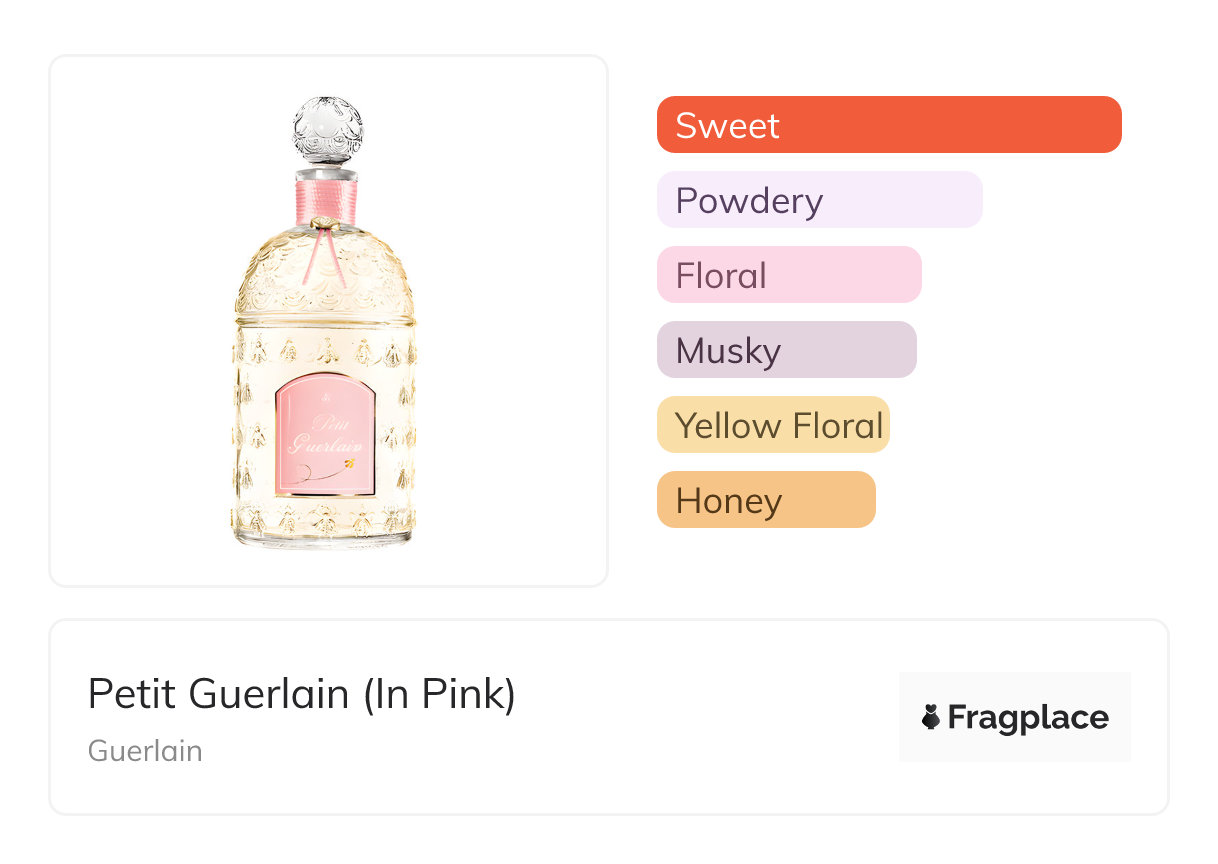
Task: Click the glass stopper atop the bottle
Action: (x=328, y=131)
